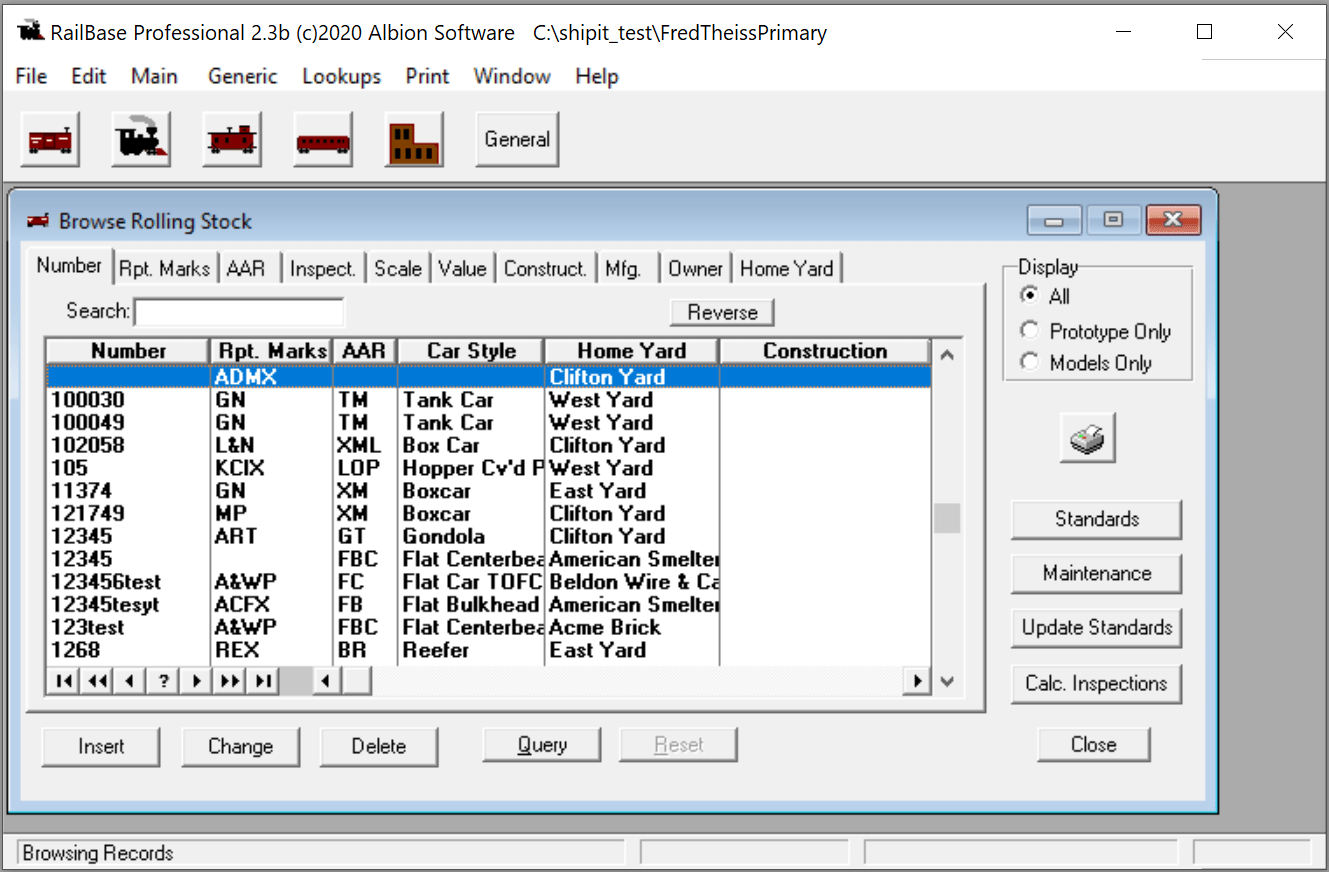Open the Lookups menu
Image resolution: width=1329 pixels, height=872 pixels.
pyautogui.click(x=342, y=76)
